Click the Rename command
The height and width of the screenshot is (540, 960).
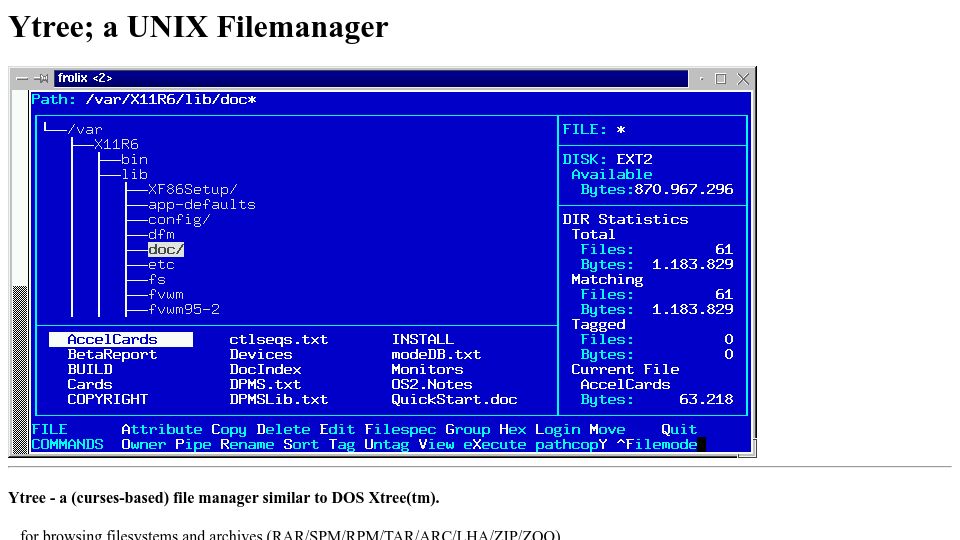247,444
